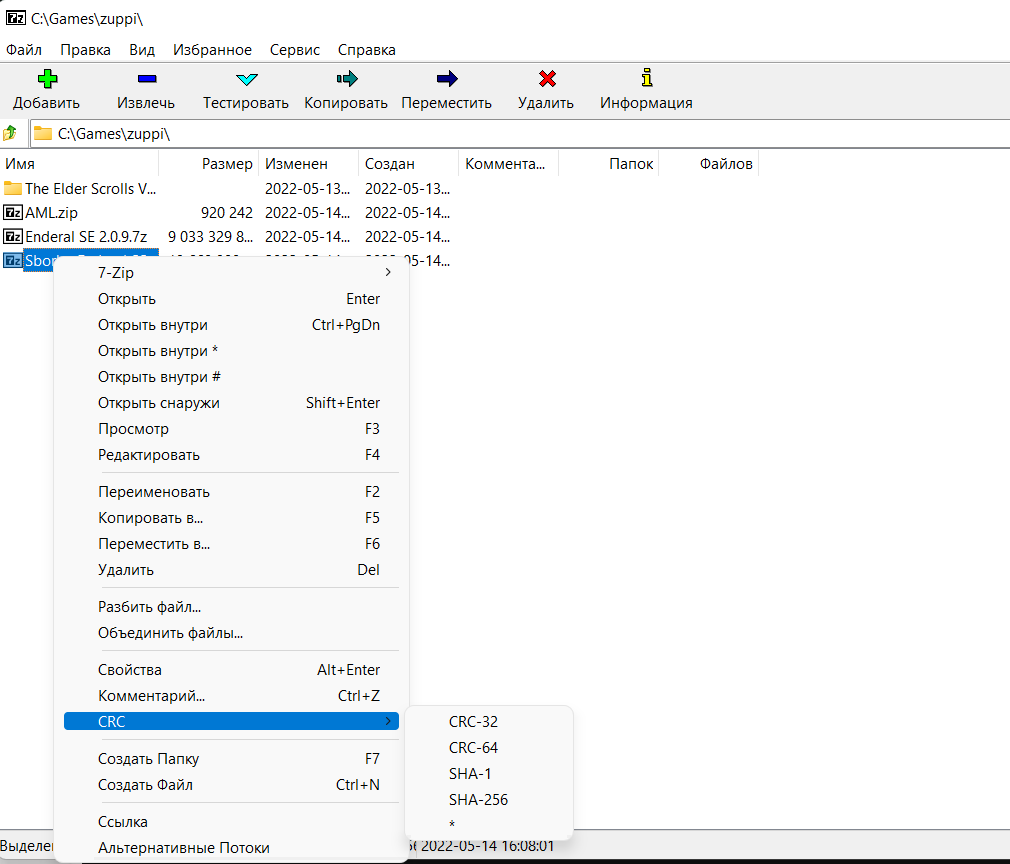Open the Сервис menu

pyautogui.click(x=295, y=49)
